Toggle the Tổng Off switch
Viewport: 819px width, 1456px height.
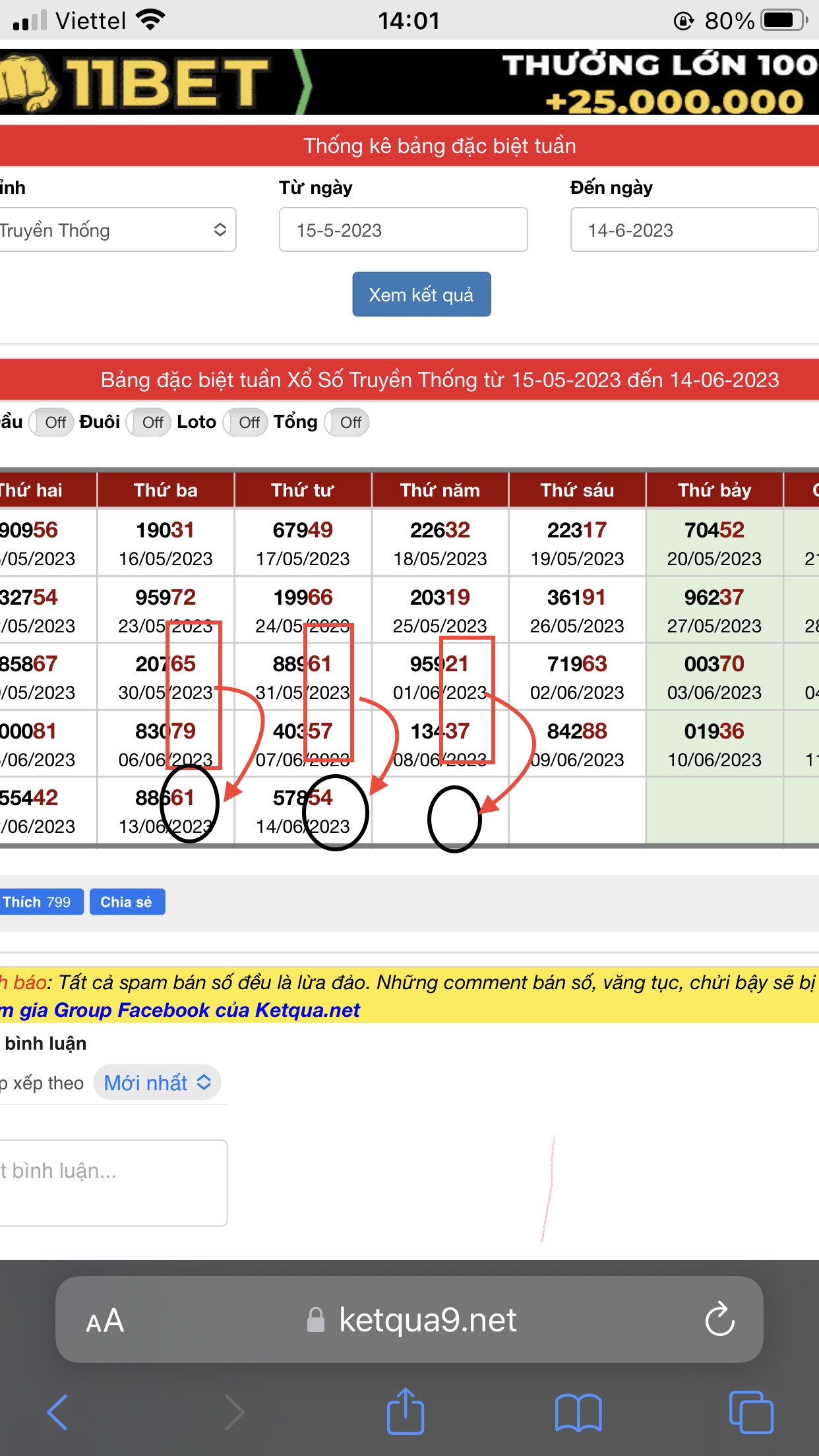[x=346, y=422]
